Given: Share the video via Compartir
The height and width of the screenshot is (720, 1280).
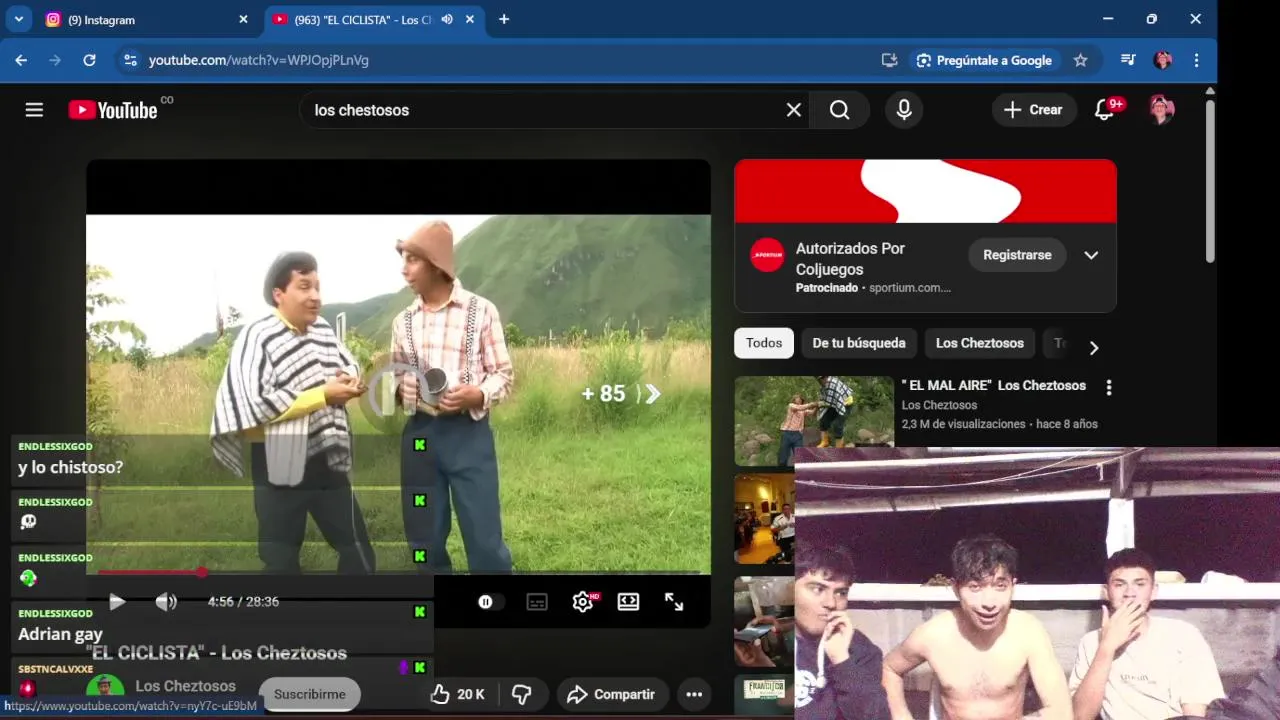Looking at the screenshot, I should click(610, 694).
